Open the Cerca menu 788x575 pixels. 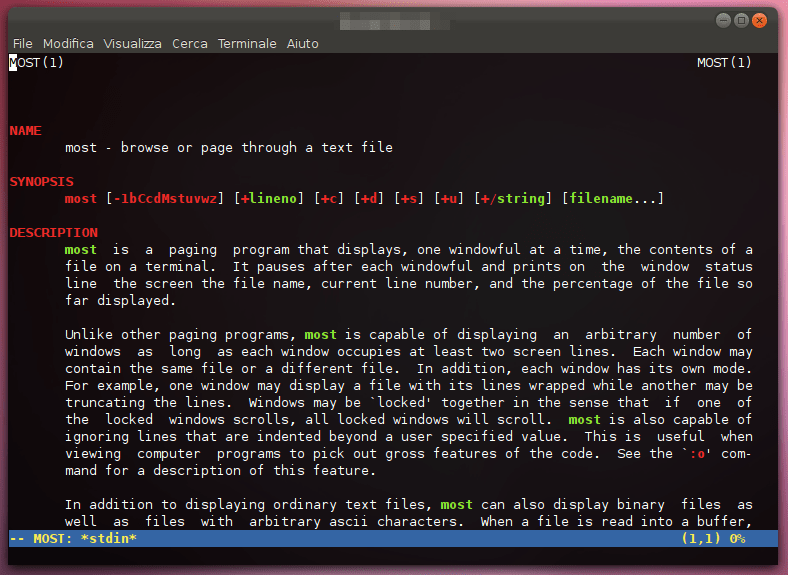[x=190, y=44]
